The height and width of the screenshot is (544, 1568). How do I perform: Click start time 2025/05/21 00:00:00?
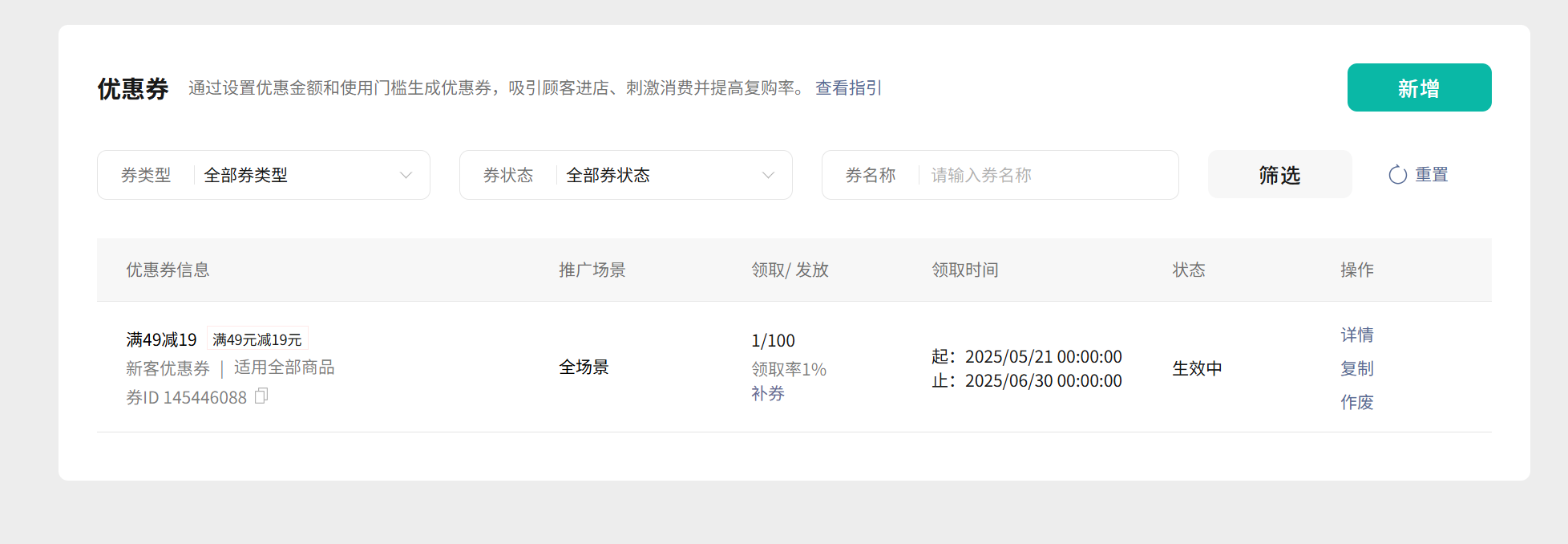pos(1043,356)
